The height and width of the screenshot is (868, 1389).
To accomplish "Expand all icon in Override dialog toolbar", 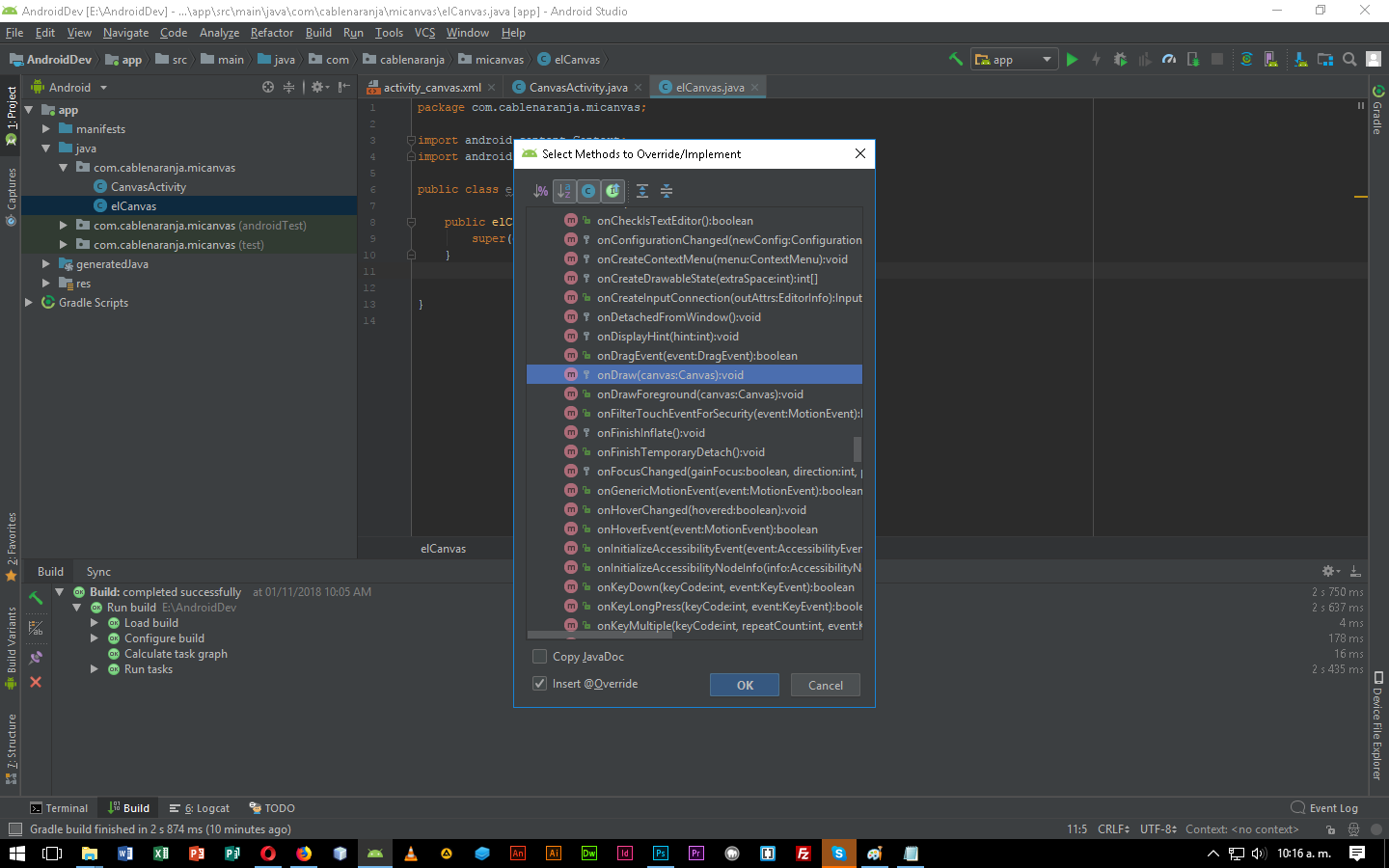I will tap(642, 191).
